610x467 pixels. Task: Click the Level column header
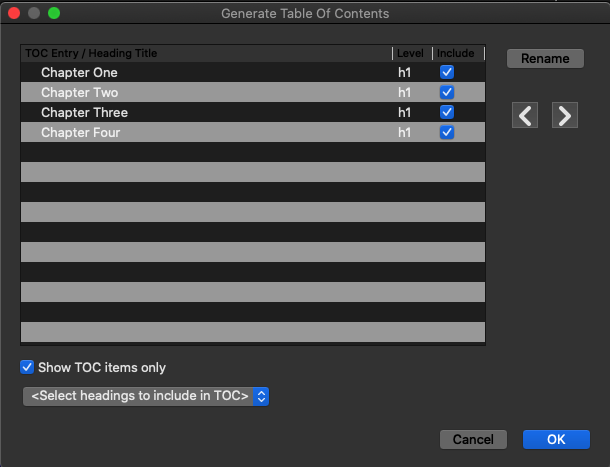click(x=410, y=53)
